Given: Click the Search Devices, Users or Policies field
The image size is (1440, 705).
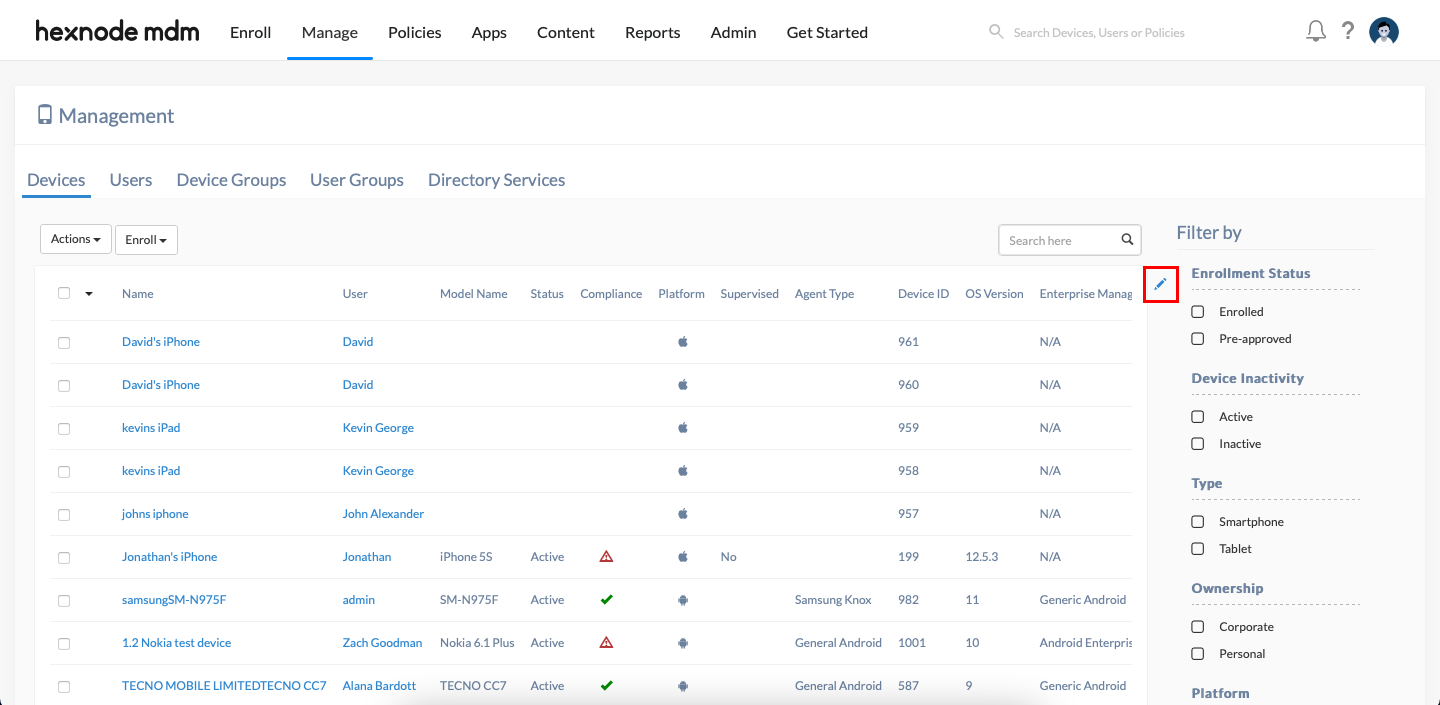Looking at the screenshot, I should pos(1099,33).
